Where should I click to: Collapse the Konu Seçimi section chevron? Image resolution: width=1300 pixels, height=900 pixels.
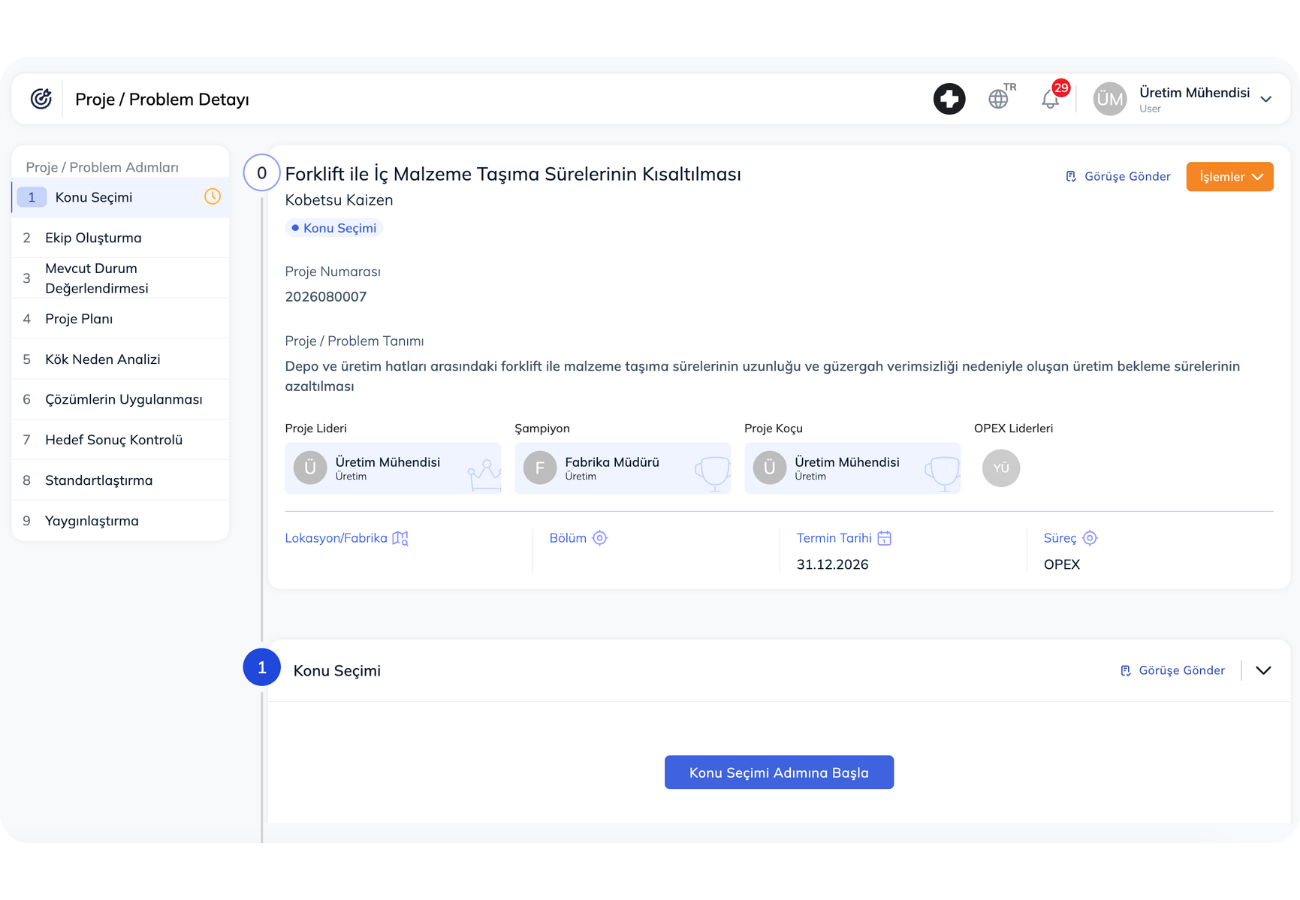(x=1263, y=670)
